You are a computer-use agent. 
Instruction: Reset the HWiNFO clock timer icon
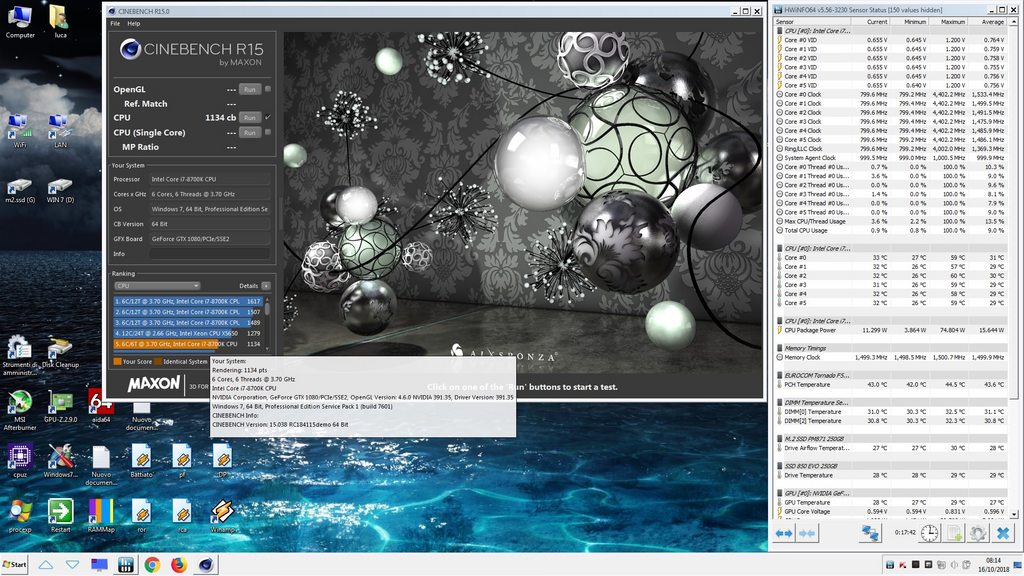(929, 534)
